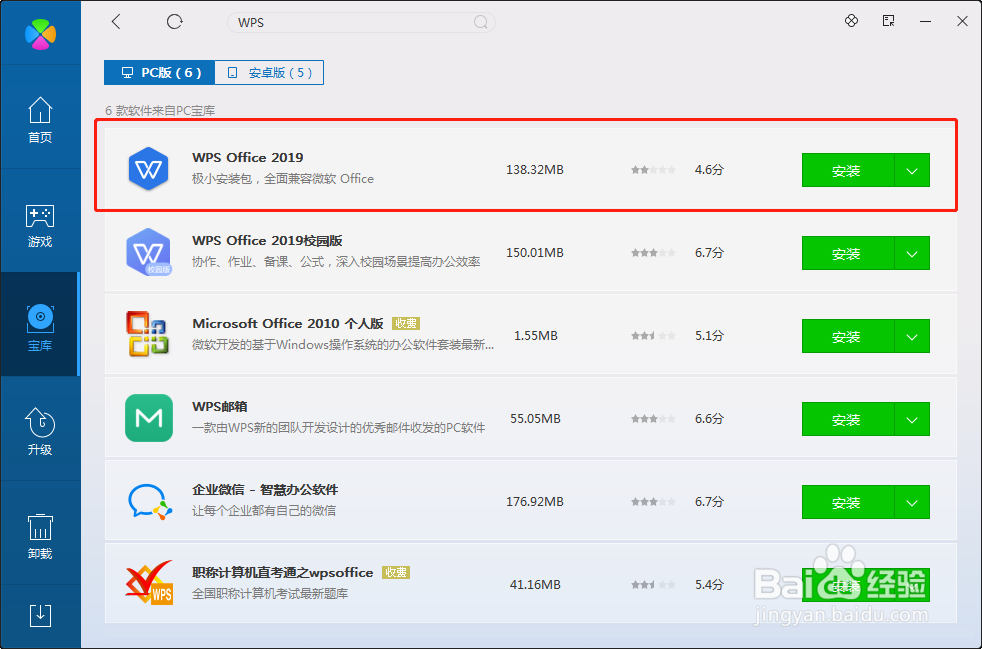Click the colorful clover app logo
The height and width of the screenshot is (649, 982).
[40, 33]
